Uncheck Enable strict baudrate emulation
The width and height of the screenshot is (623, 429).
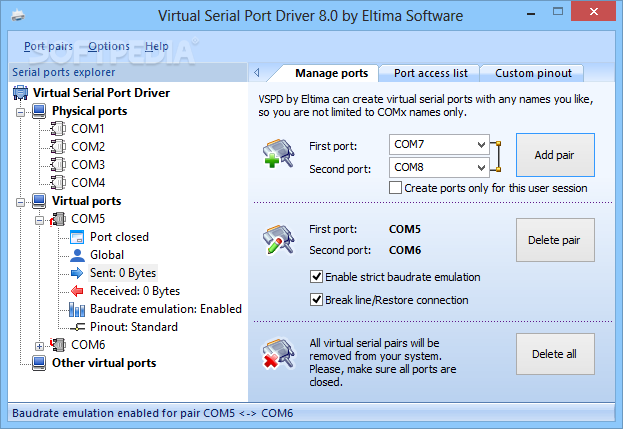pyautogui.click(x=316, y=276)
